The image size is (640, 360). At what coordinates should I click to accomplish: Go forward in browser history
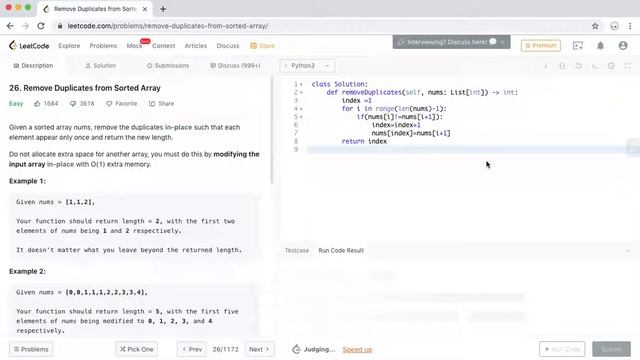tap(25, 26)
